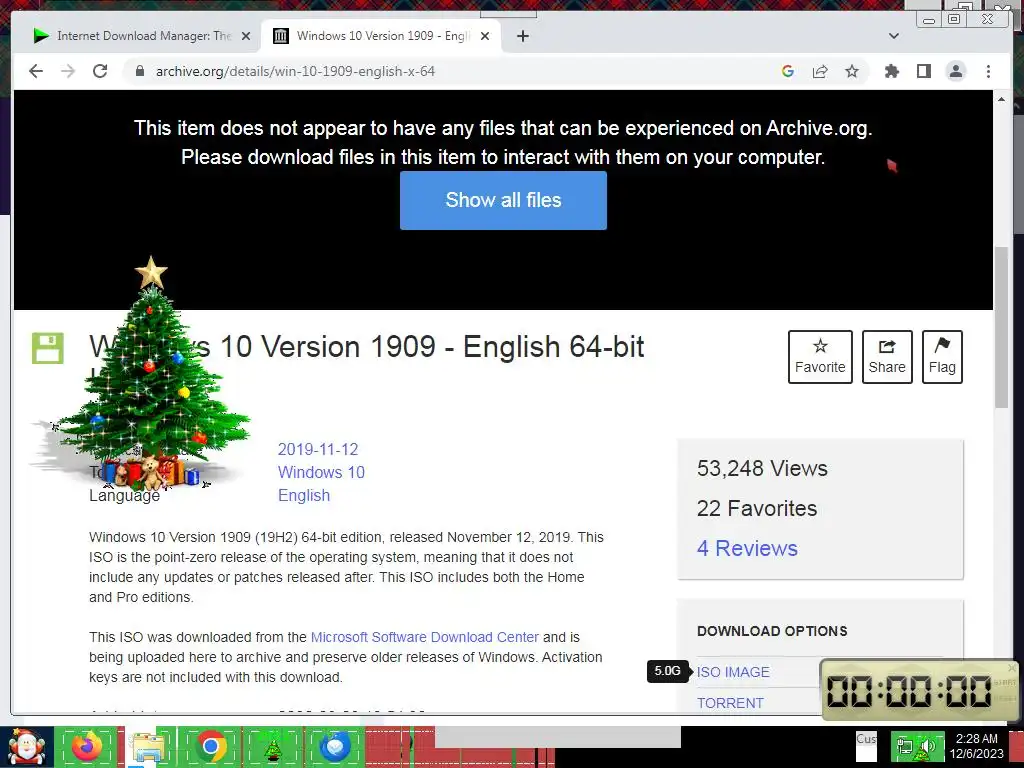
Task: Click the Windows 10 Version 1909 title
Action: 366,347
